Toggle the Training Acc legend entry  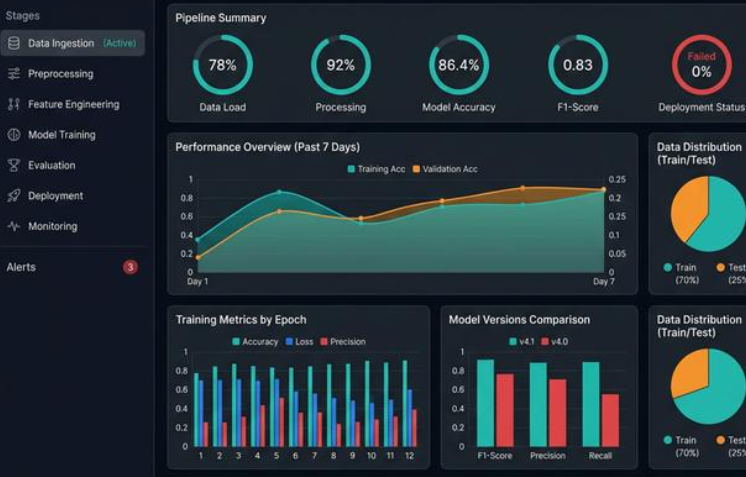376,169
